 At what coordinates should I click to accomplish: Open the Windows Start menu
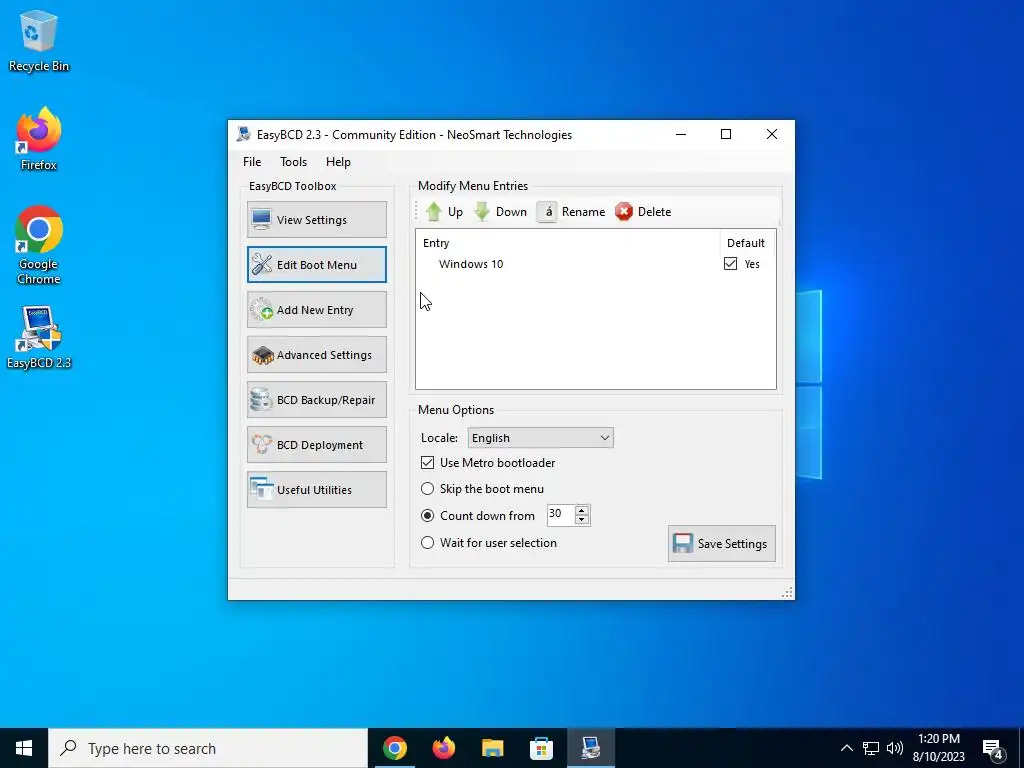(24, 748)
